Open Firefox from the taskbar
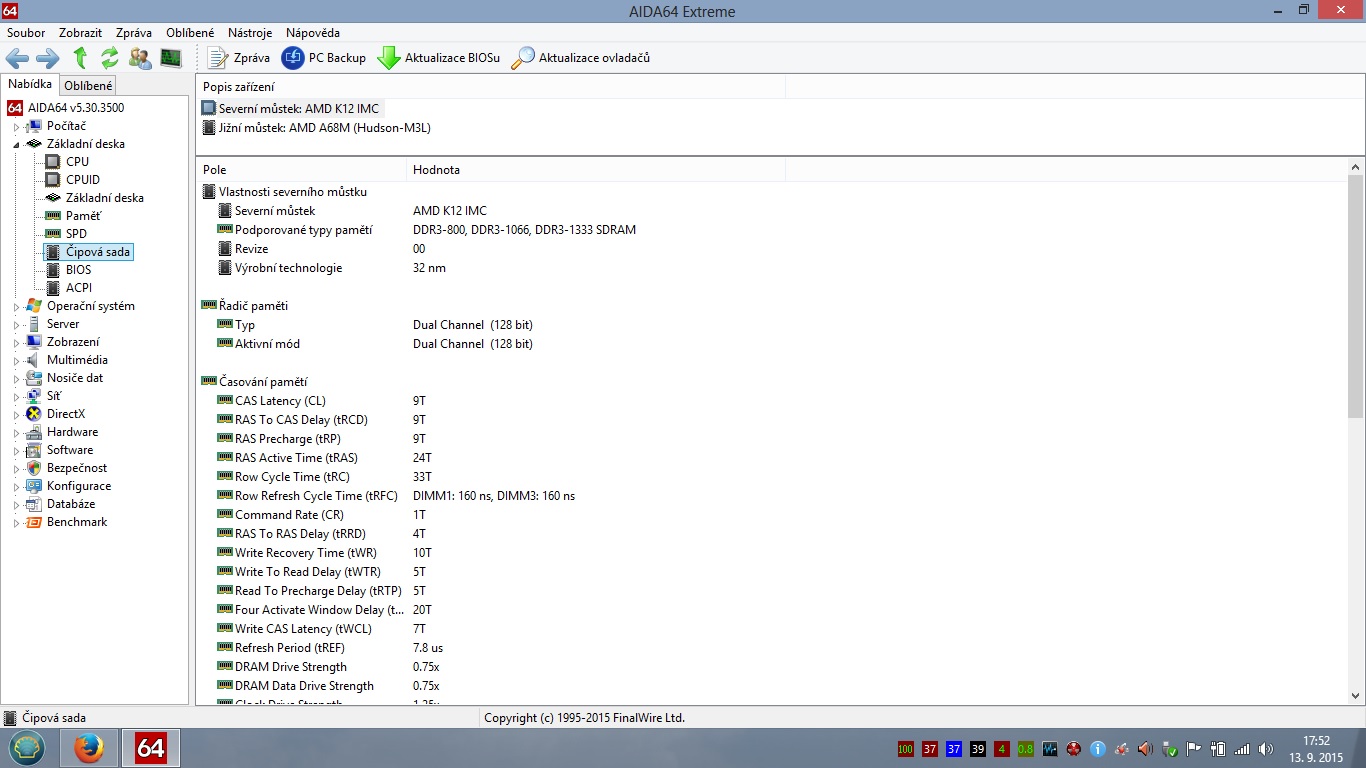 click(x=89, y=748)
